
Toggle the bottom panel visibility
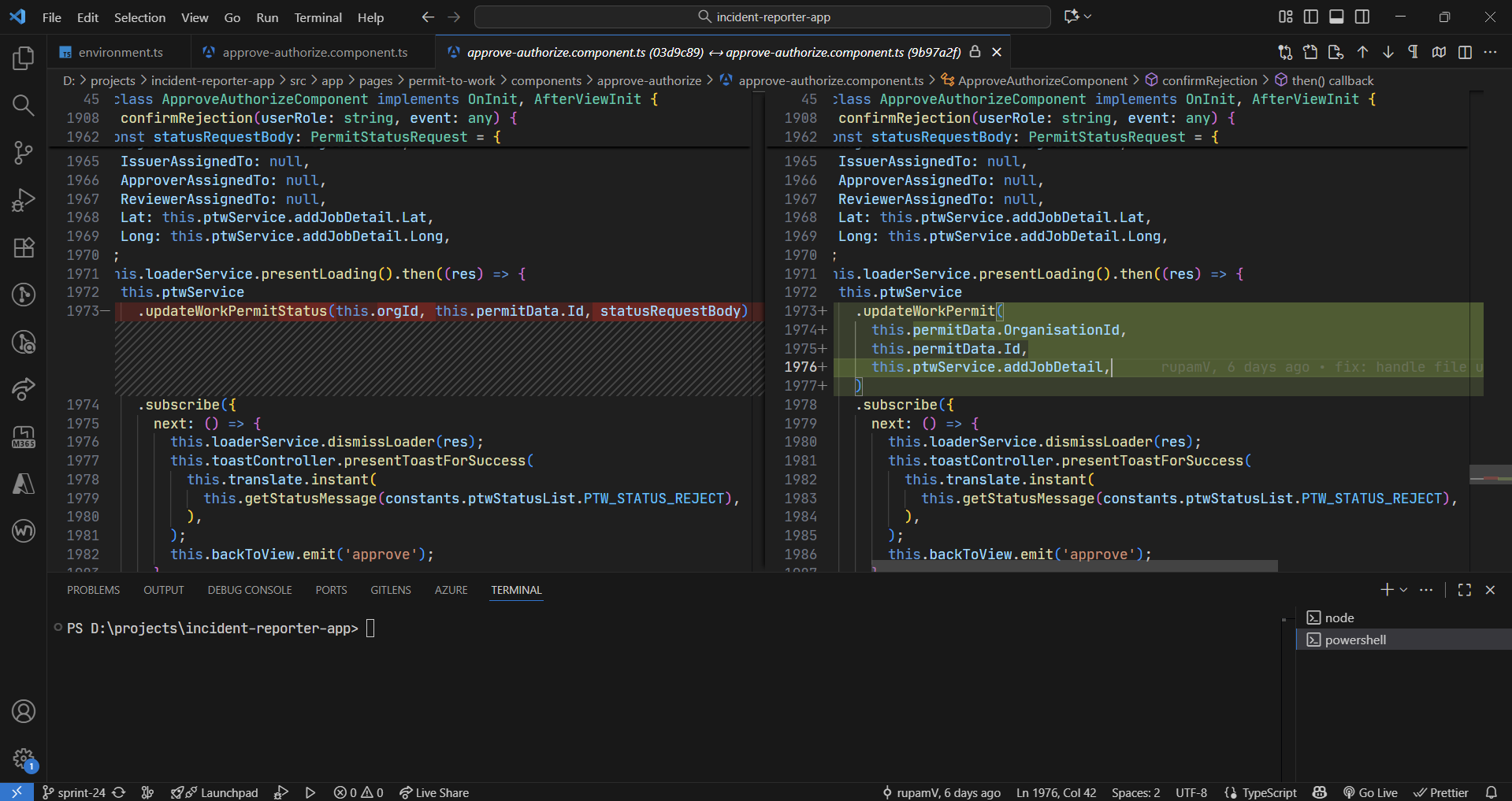coord(1336,17)
